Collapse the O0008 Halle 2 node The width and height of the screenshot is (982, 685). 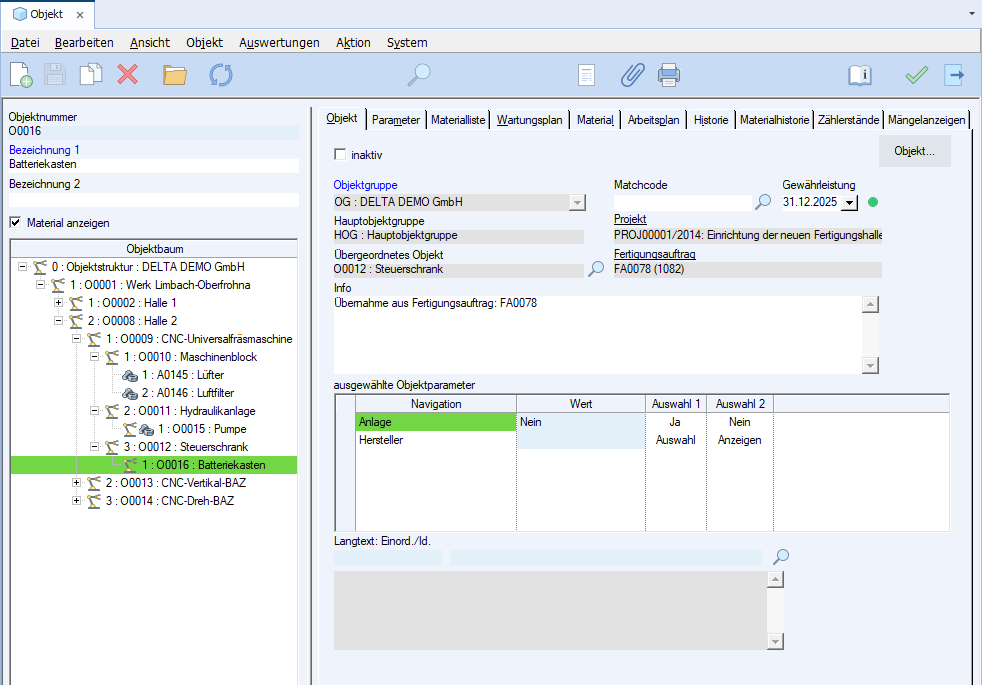pyautogui.click(x=59, y=321)
